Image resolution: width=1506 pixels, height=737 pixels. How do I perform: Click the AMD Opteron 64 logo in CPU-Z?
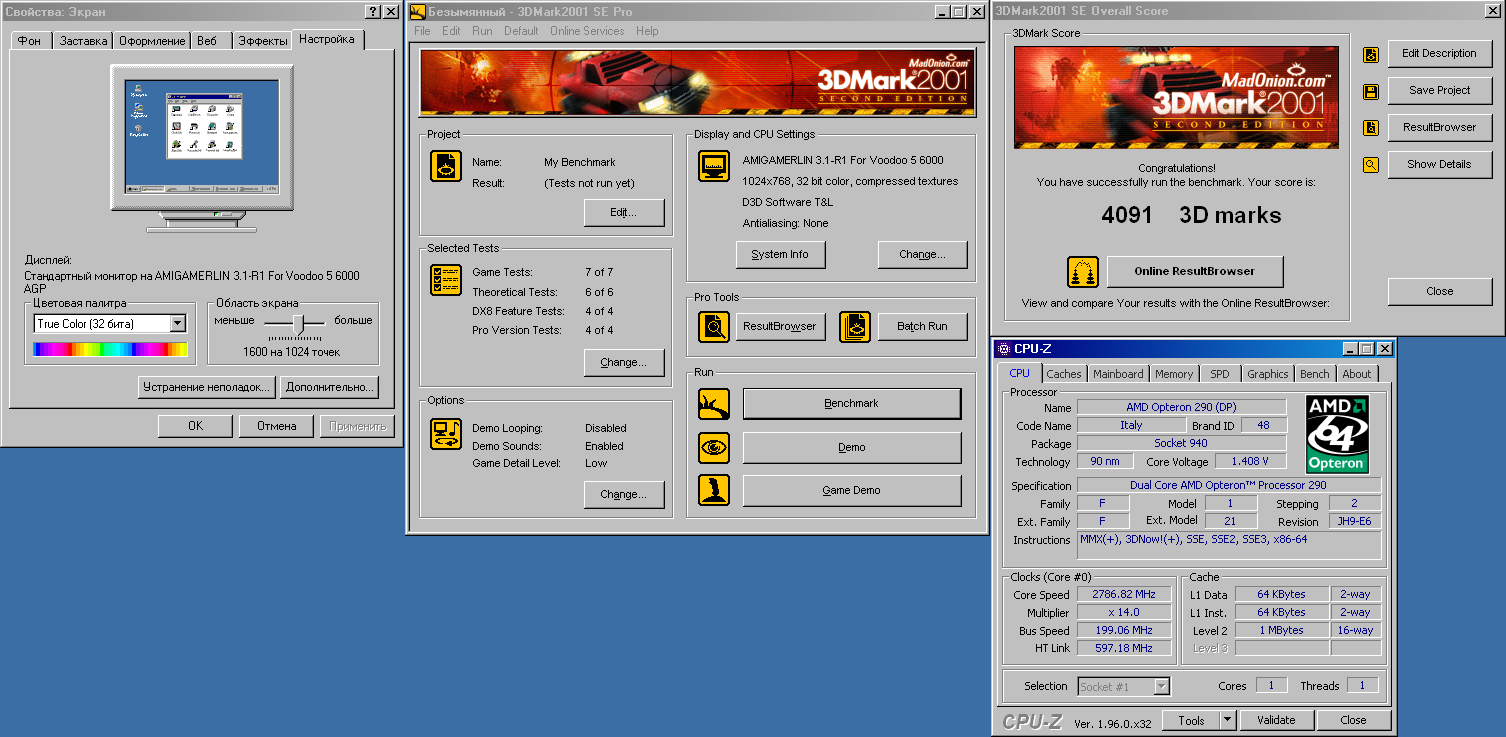pyautogui.click(x=1337, y=433)
